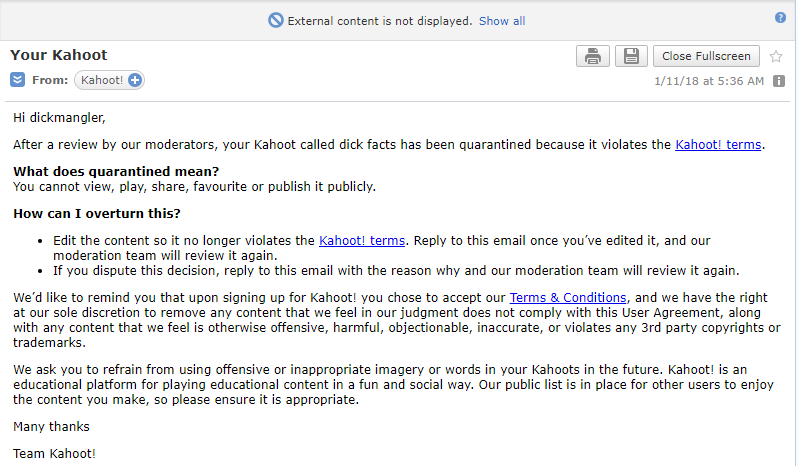This screenshot has height=466, width=798.
Task: Click the From: label in the header
Action: tap(50, 80)
